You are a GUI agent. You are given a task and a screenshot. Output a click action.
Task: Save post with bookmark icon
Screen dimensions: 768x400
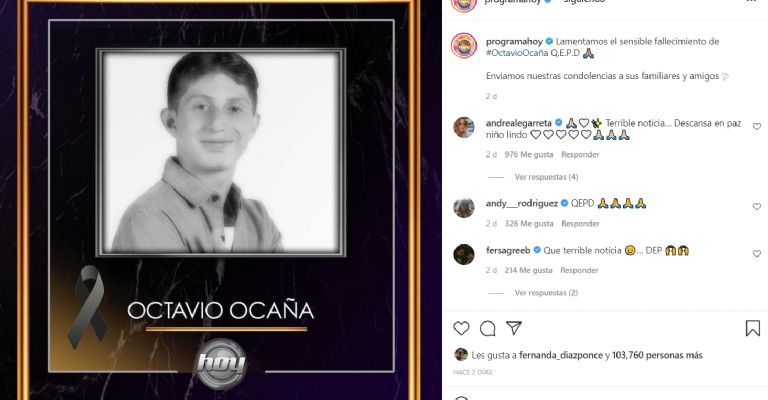[753, 329]
